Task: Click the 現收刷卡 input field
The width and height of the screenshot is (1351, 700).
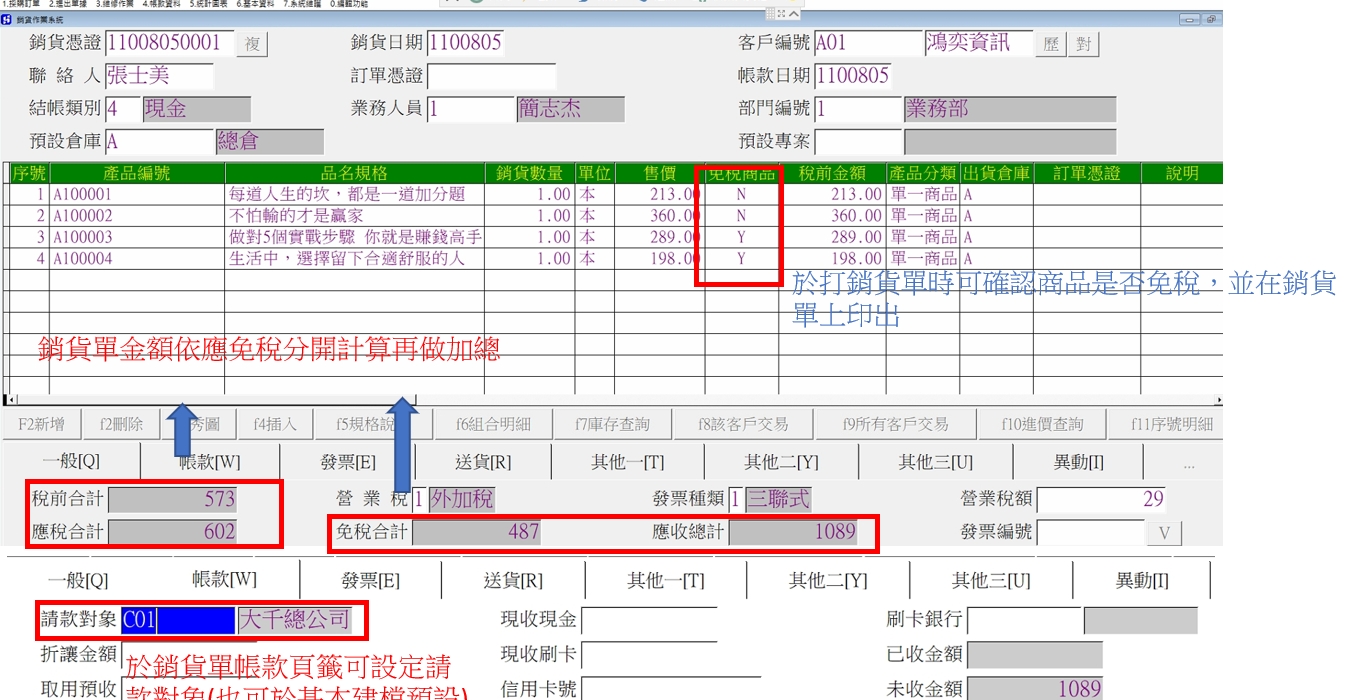Action: pyautogui.click(x=649, y=656)
